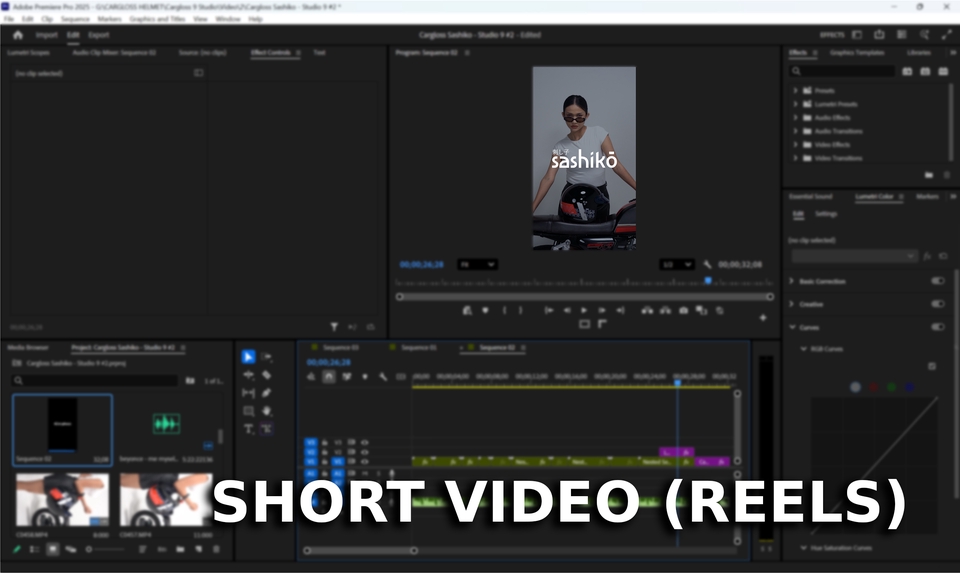Expand the Video Effects folder

[x=796, y=145]
